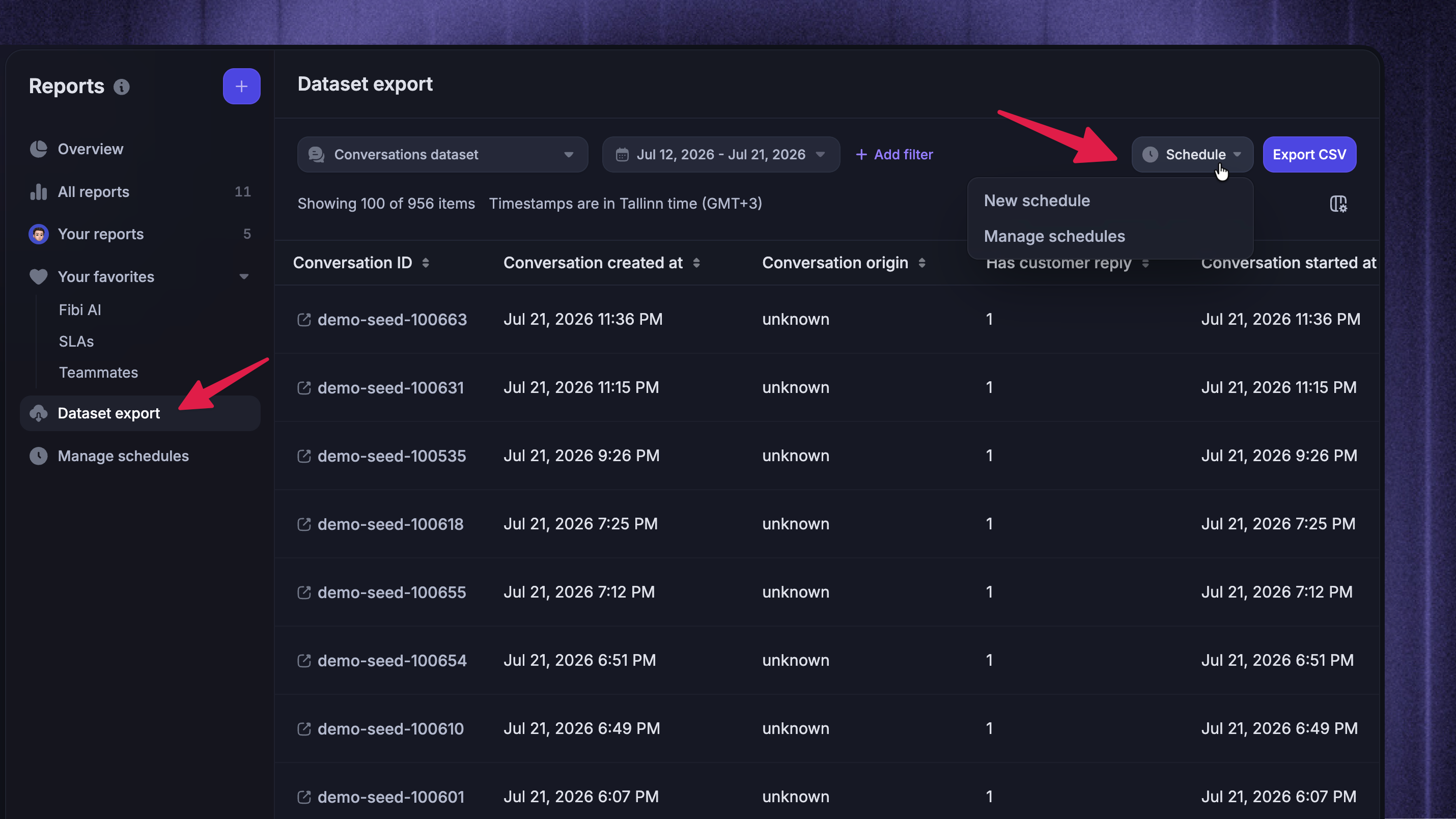Click the Conversation origin column header
Image resolution: width=1456 pixels, height=819 pixels.
[835, 263]
